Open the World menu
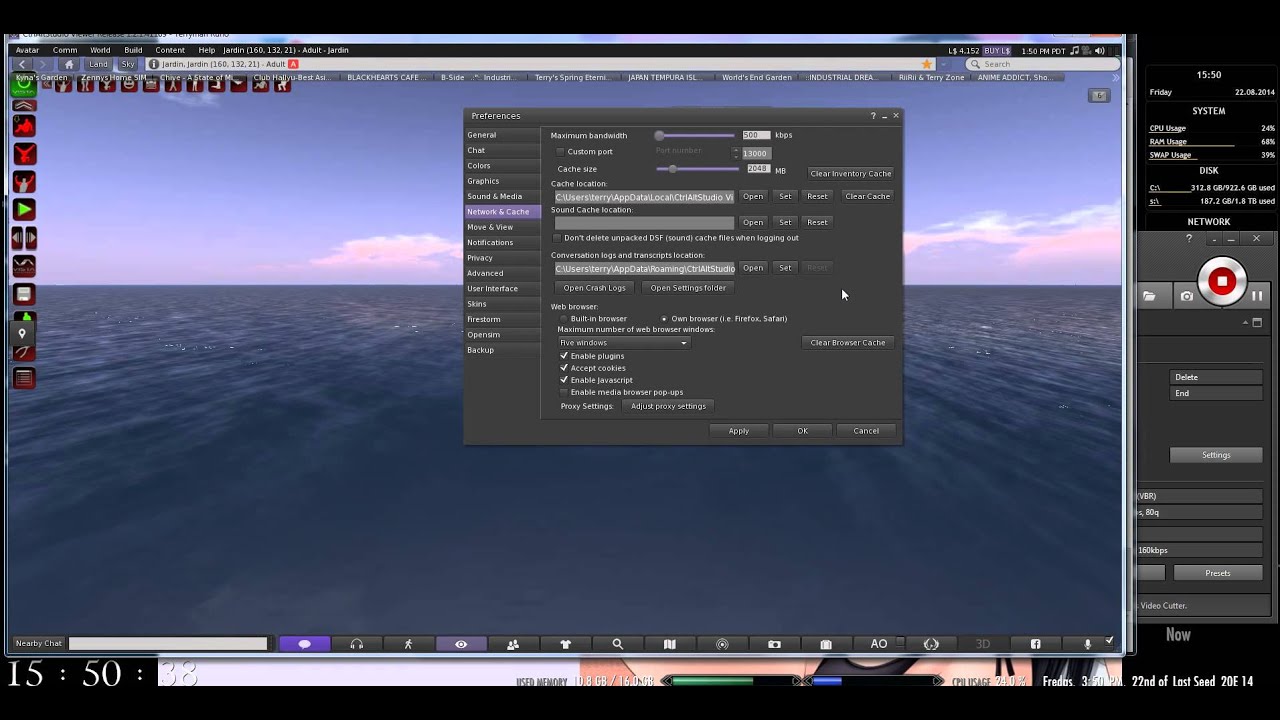Viewport: 1280px width, 720px height. (x=100, y=50)
